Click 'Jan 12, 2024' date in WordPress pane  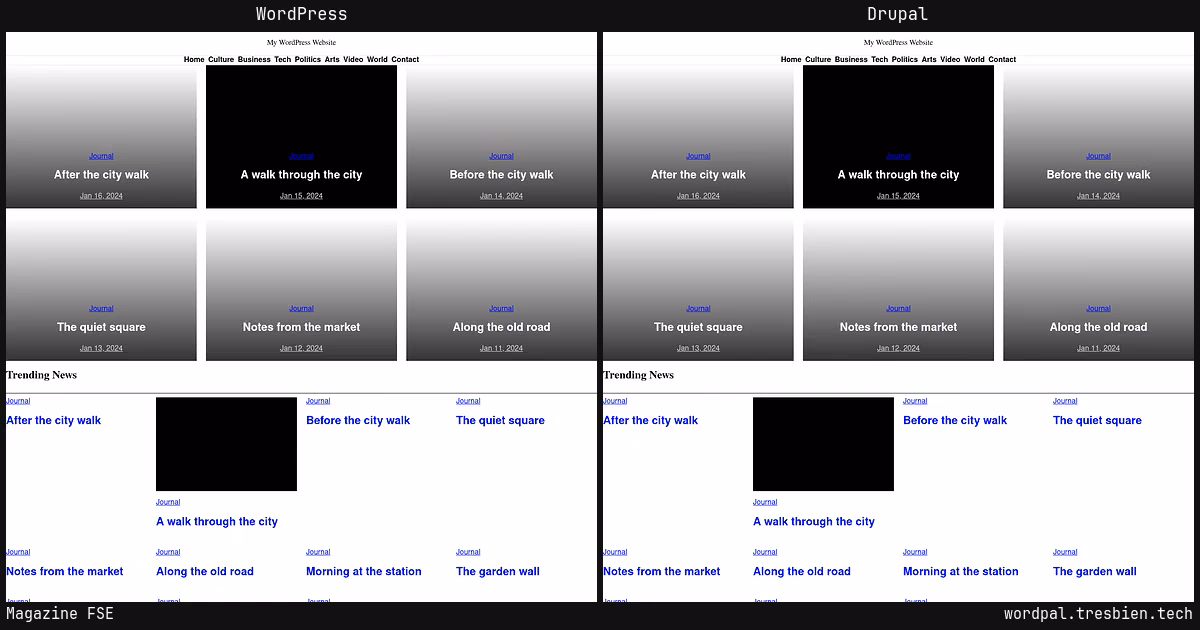click(x=301, y=348)
